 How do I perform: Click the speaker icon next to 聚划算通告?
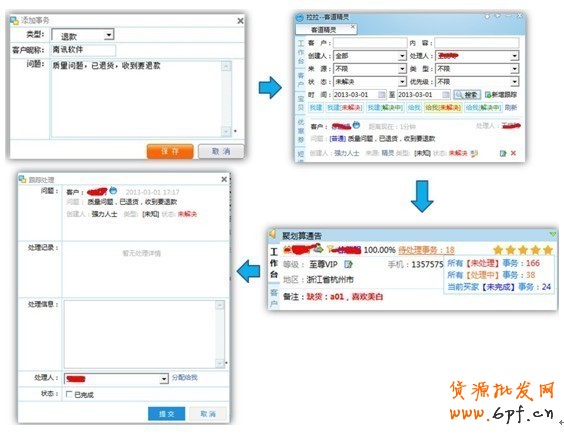click(x=273, y=234)
